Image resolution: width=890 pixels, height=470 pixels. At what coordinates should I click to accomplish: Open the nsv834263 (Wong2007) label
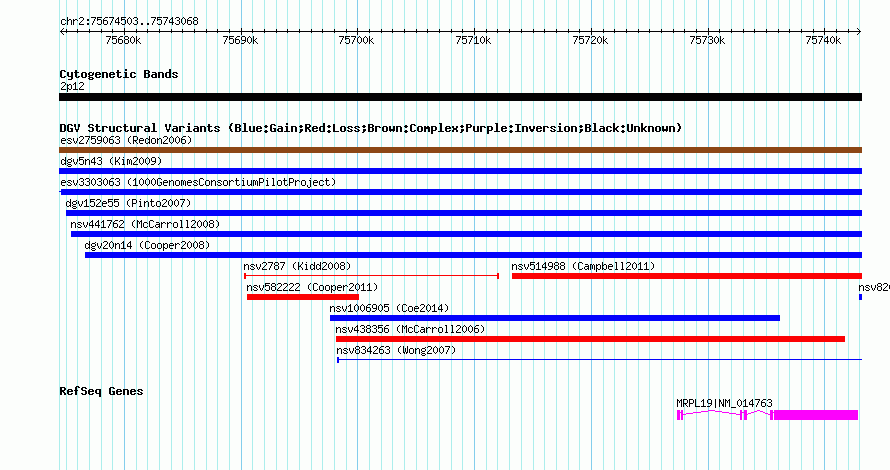396,350
